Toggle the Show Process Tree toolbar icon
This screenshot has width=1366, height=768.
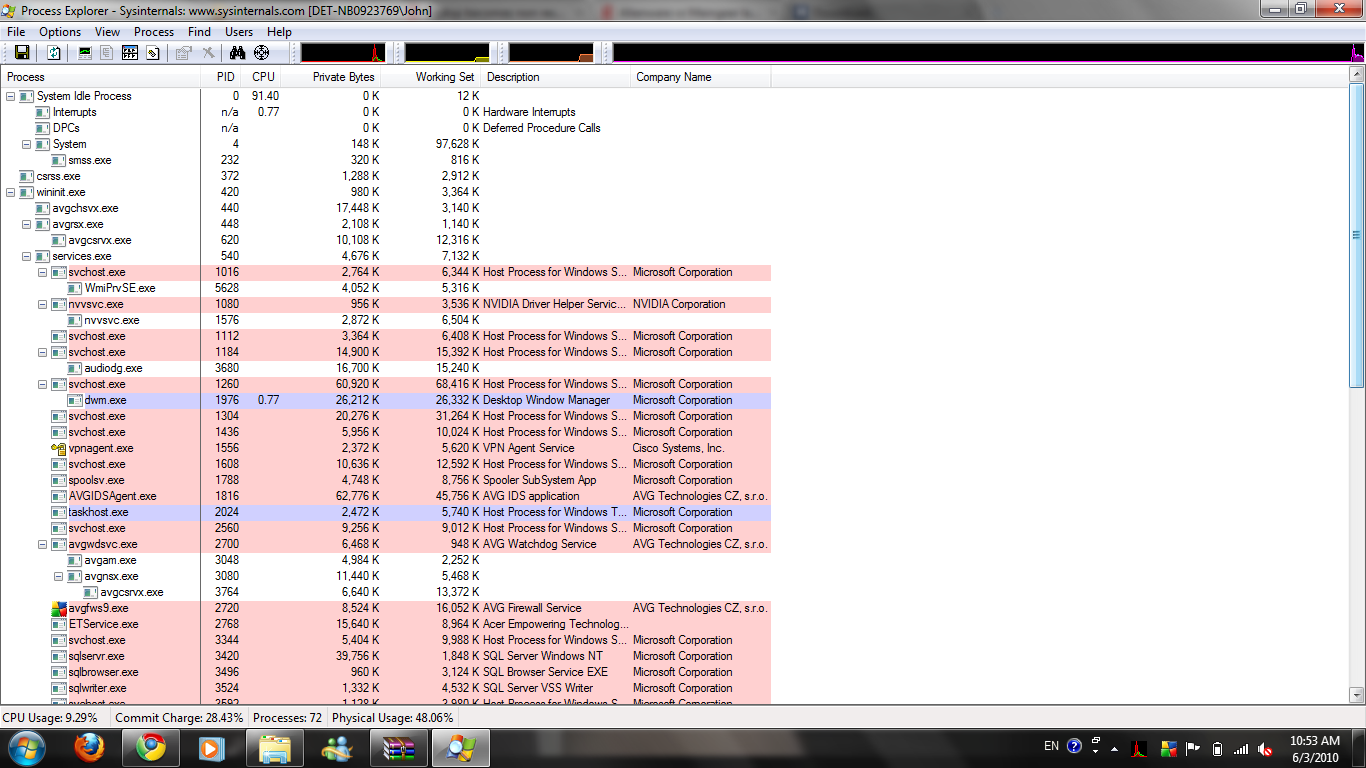107,53
